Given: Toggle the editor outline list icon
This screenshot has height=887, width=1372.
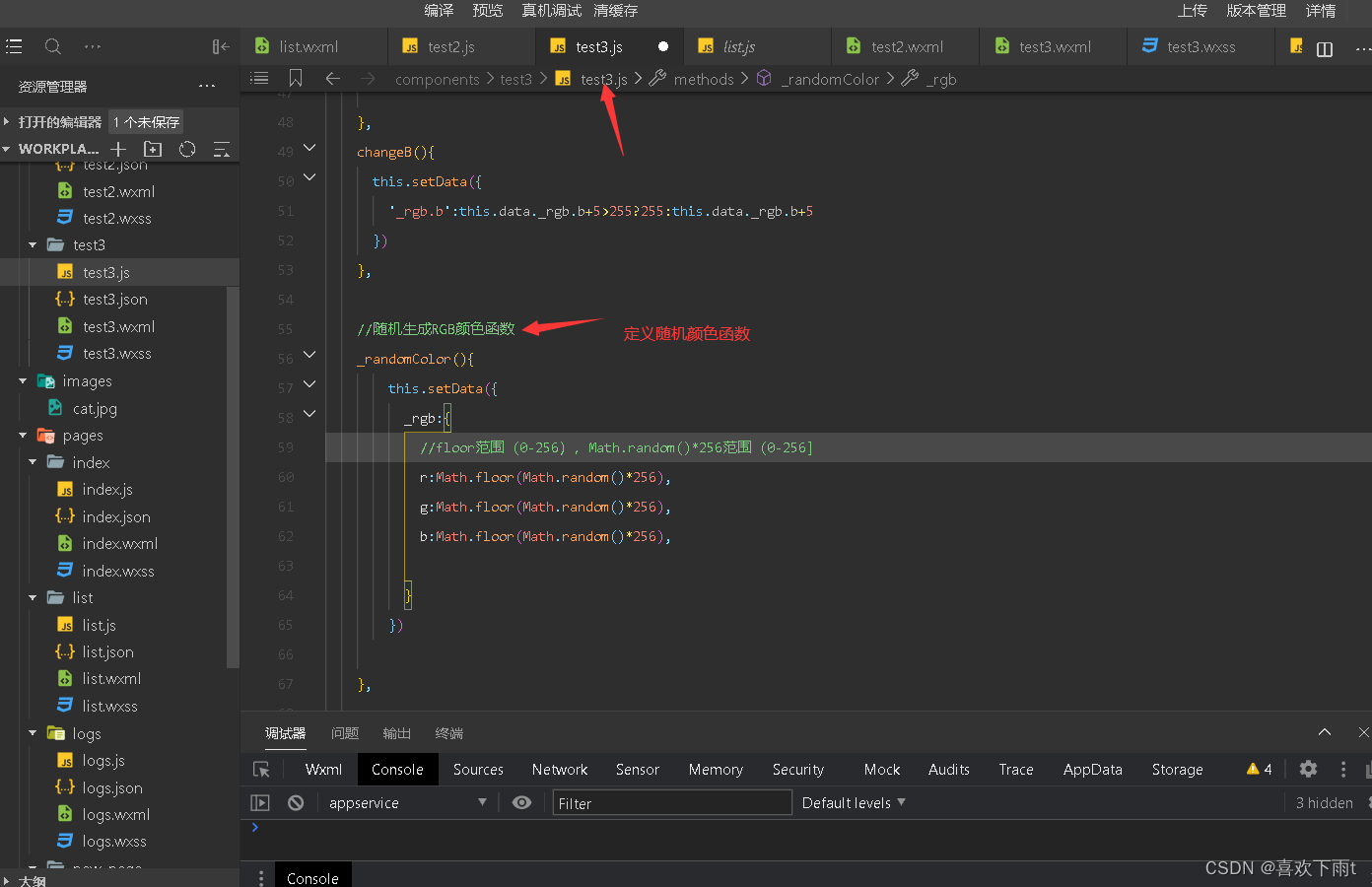Looking at the screenshot, I should pos(259,78).
